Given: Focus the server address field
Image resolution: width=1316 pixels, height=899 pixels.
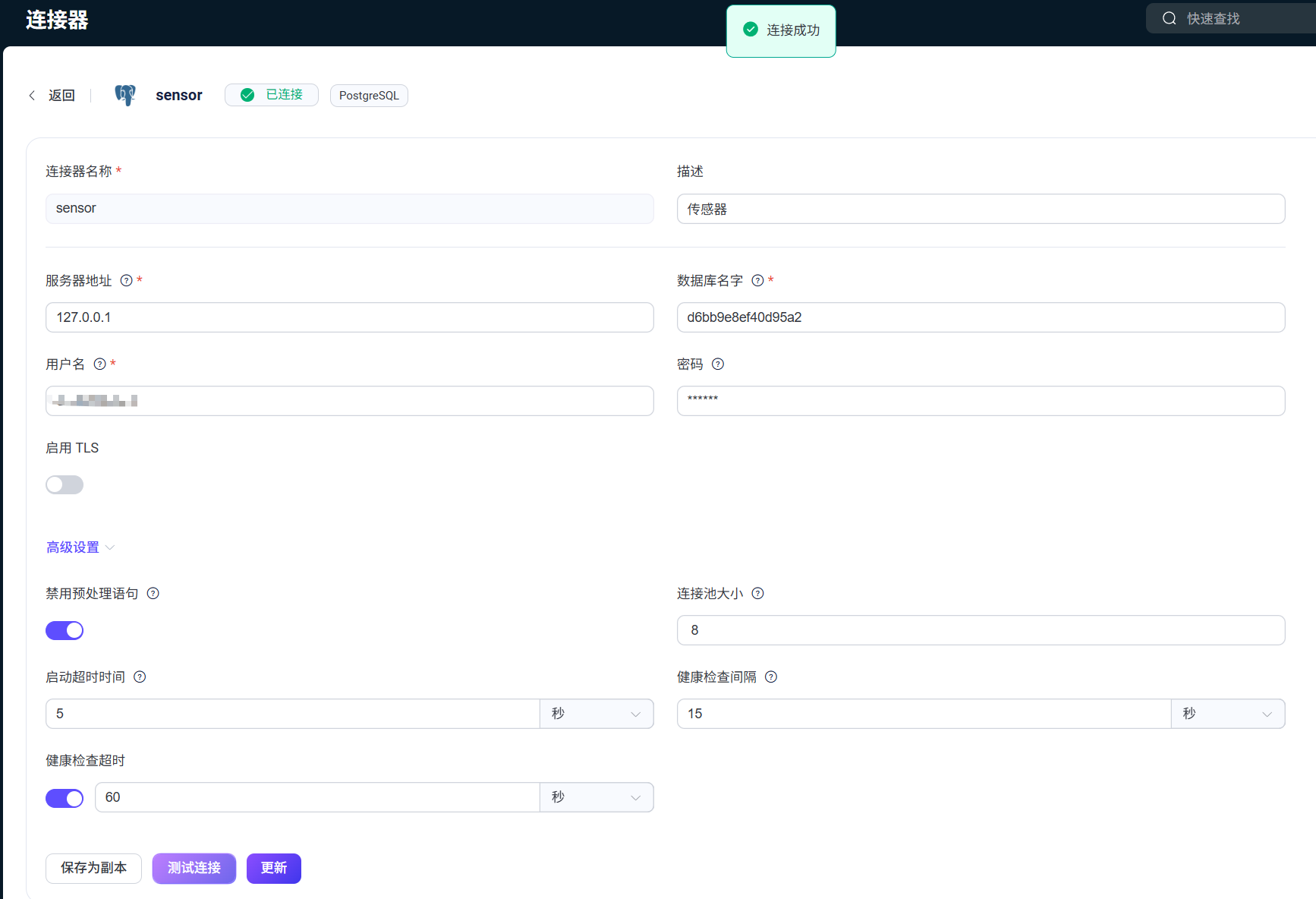Looking at the screenshot, I should [350, 317].
